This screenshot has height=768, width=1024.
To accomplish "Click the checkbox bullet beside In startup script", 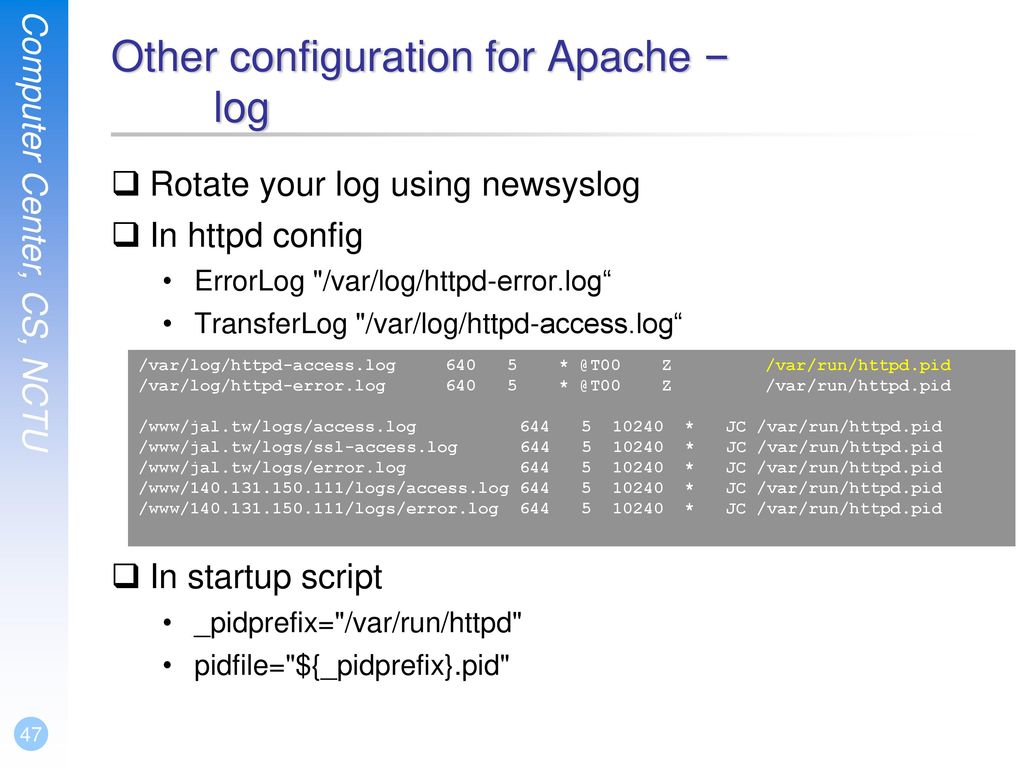I will pos(126,575).
